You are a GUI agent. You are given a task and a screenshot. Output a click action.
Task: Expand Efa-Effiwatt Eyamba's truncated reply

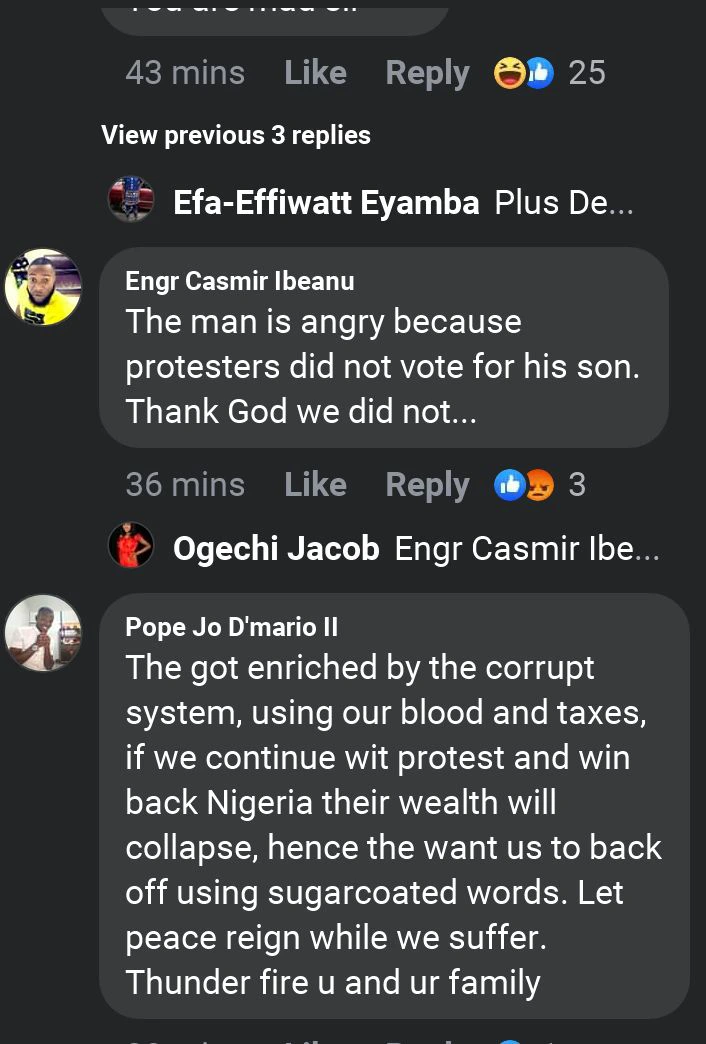(564, 203)
